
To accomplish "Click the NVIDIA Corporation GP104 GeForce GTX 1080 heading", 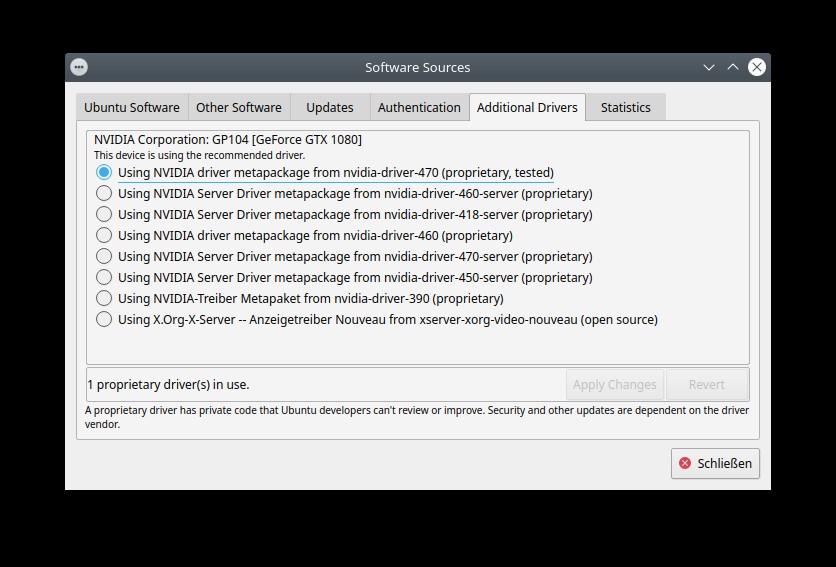I will click(228, 140).
